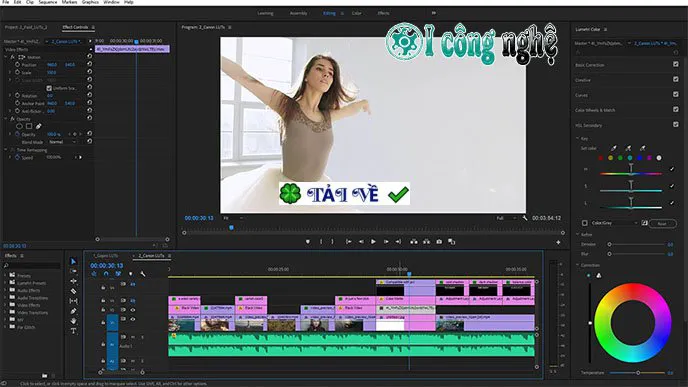Viewport: 688px width, 387px height.
Task: Toggle the Creative section checkbox
Action: pyautogui.click(x=676, y=79)
